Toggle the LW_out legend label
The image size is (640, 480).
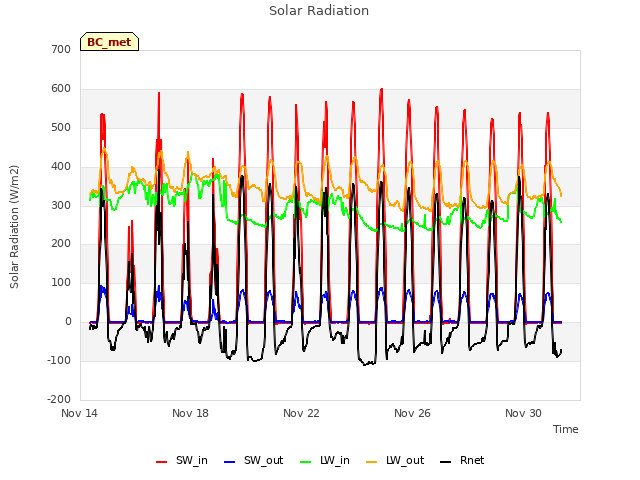pyautogui.click(x=405, y=460)
